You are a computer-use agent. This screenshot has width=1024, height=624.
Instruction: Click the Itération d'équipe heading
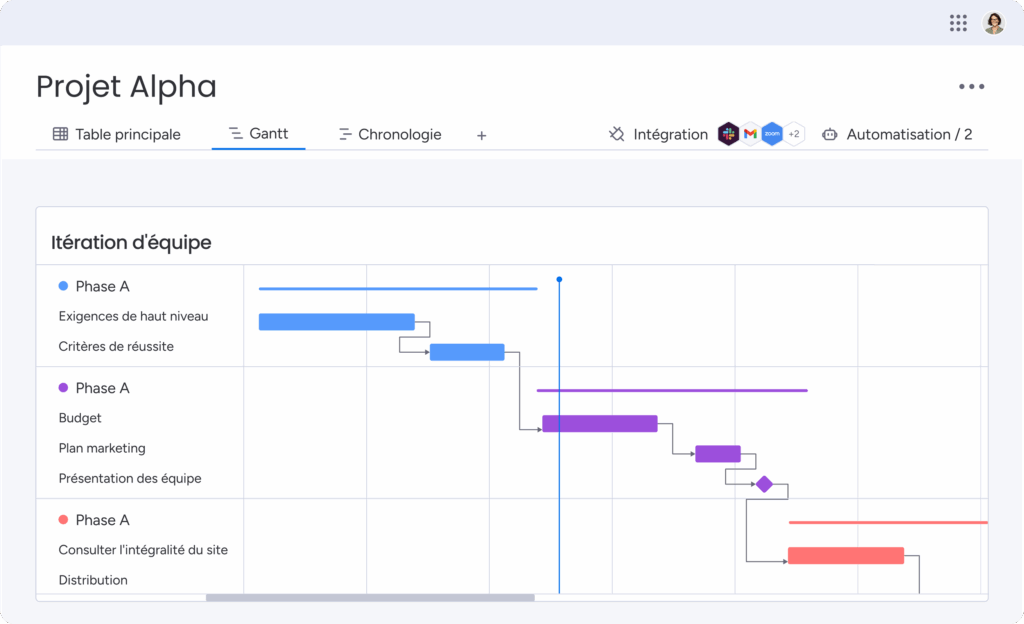pyautogui.click(x=131, y=242)
